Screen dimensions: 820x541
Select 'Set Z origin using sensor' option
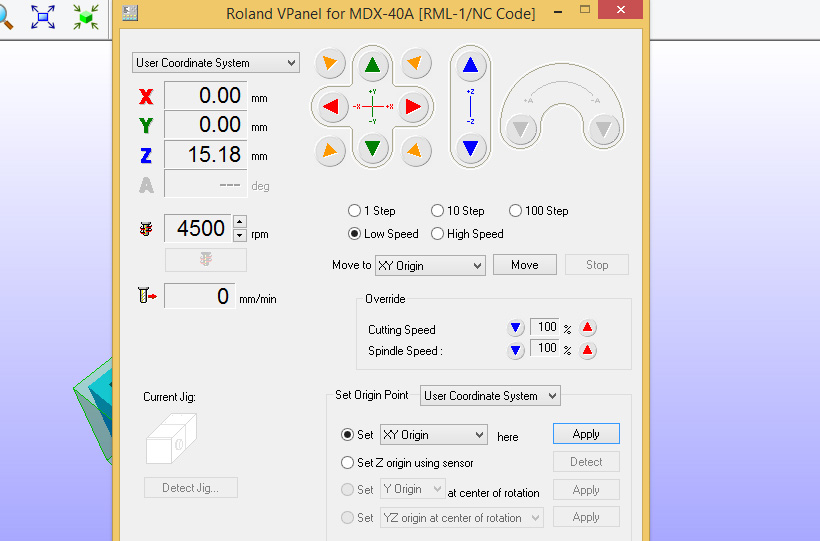[347, 463]
